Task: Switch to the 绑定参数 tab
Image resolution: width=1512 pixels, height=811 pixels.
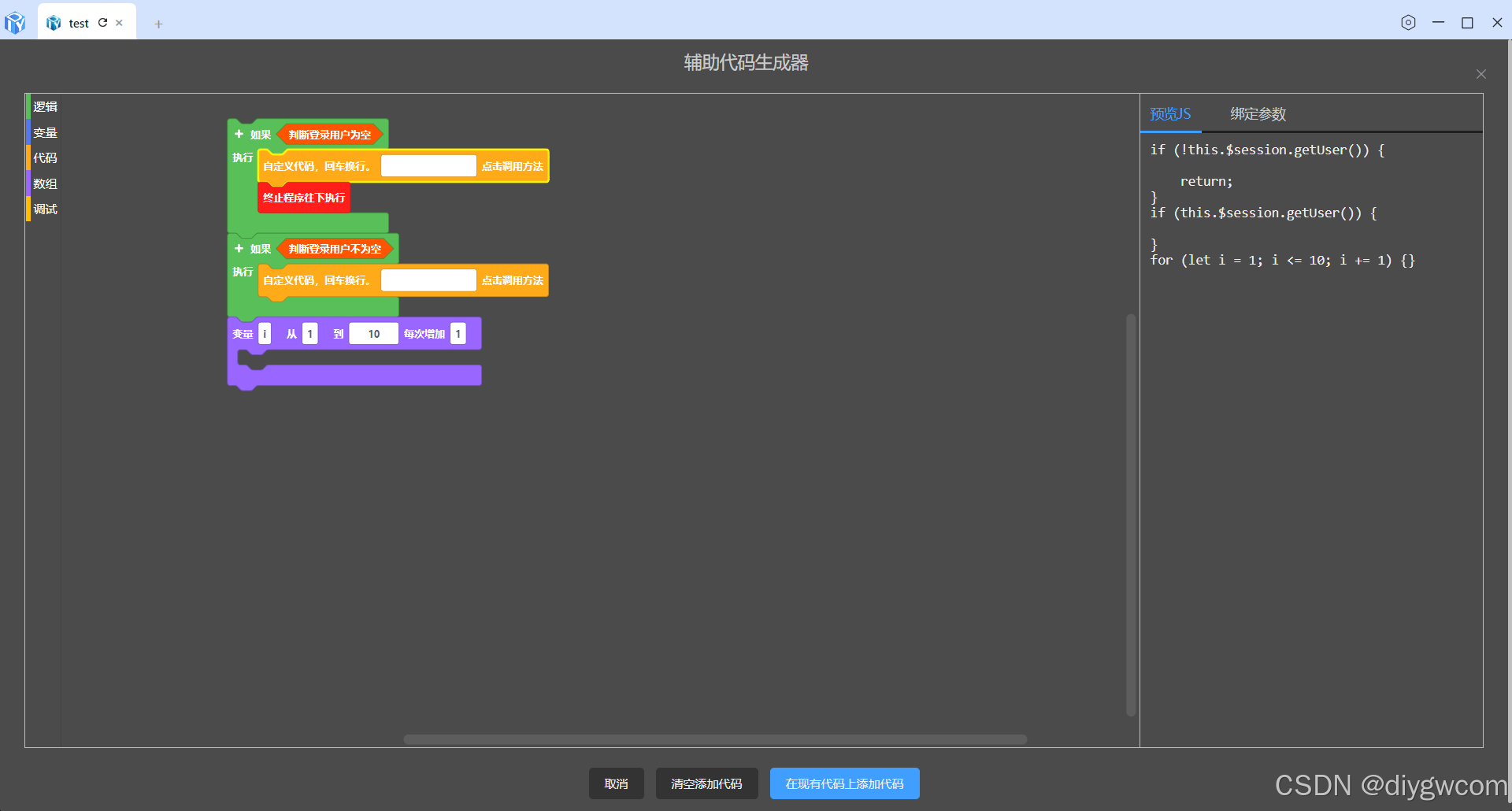Action: 1258,114
